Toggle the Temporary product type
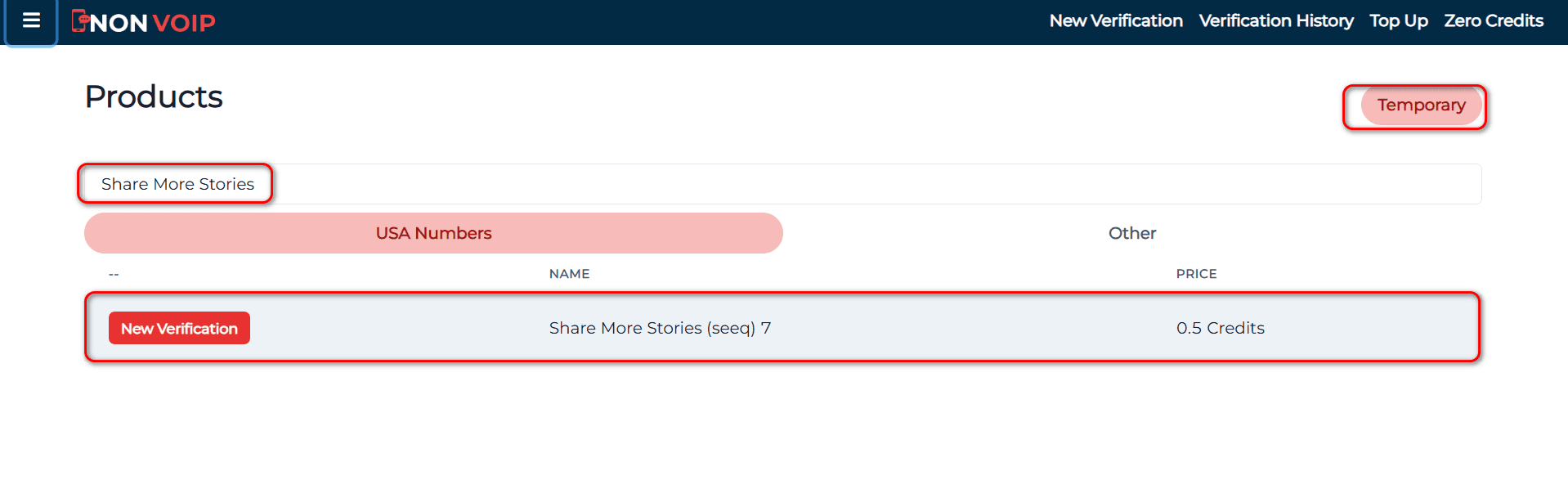The image size is (1568, 489). [x=1421, y=105]
